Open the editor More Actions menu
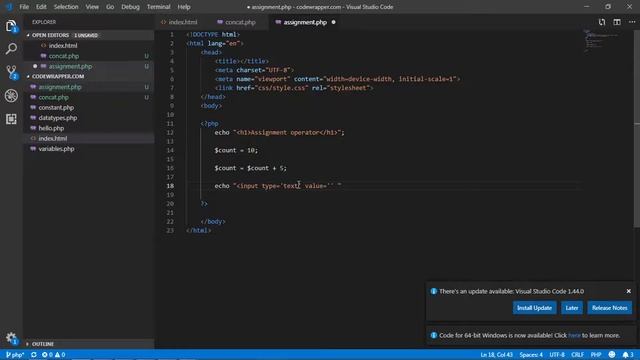Viewport: 640px width, 360px height. 632,22
